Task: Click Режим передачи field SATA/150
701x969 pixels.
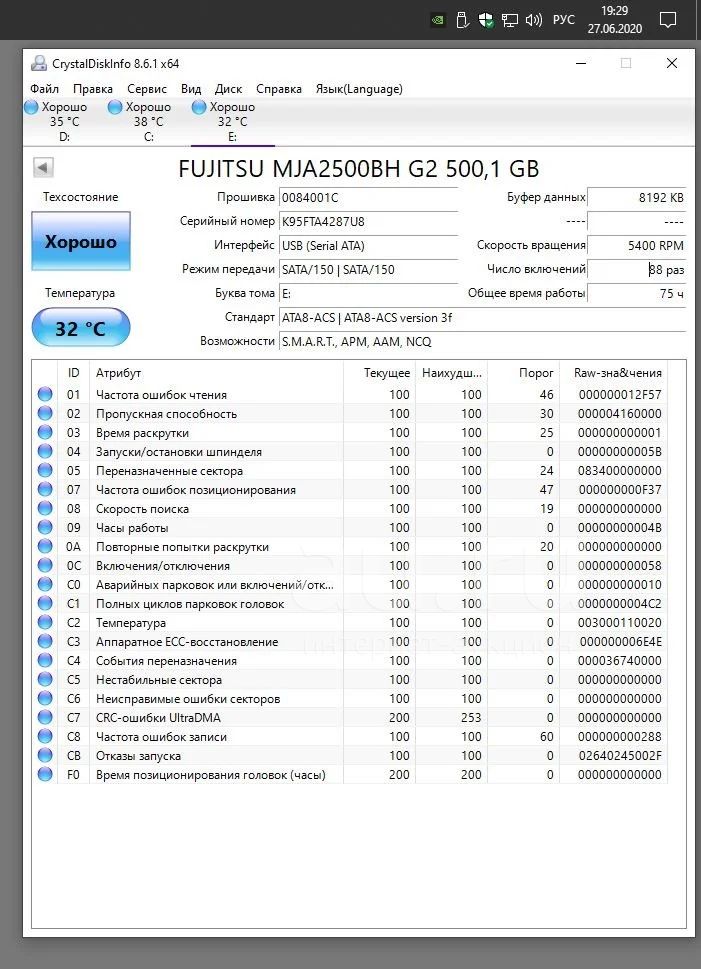Action: click(x=368, y=269)
